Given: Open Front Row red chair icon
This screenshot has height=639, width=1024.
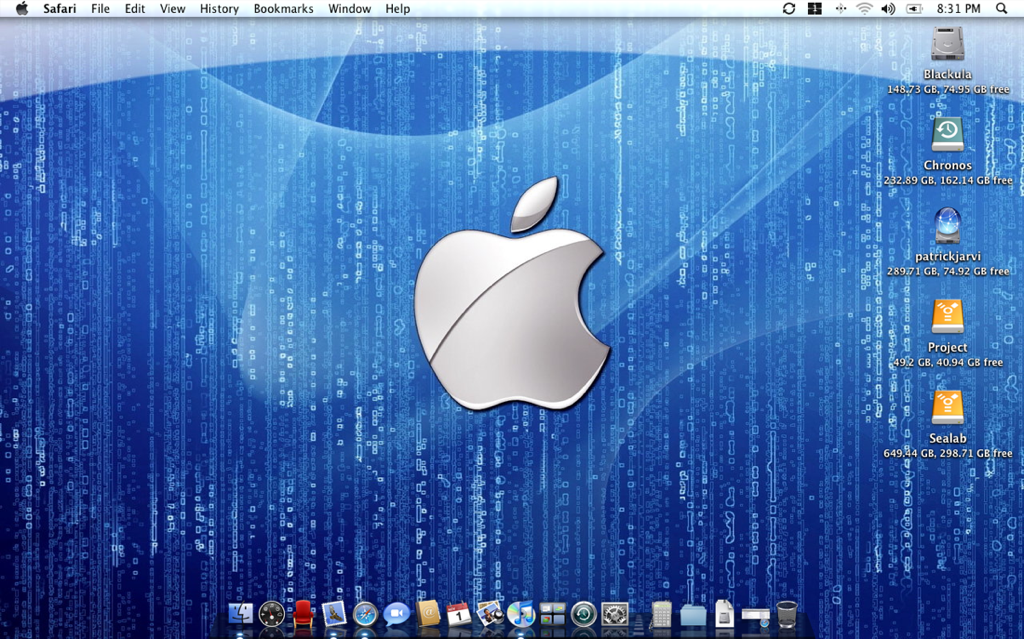Looking at the screenshot, I should coord(302,614).
